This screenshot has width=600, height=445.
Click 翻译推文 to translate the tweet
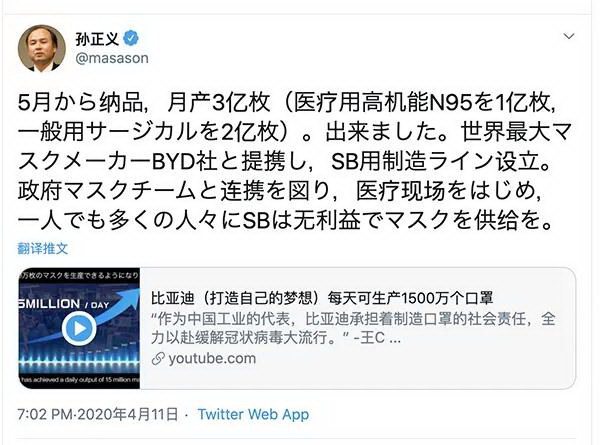point(42,249)
